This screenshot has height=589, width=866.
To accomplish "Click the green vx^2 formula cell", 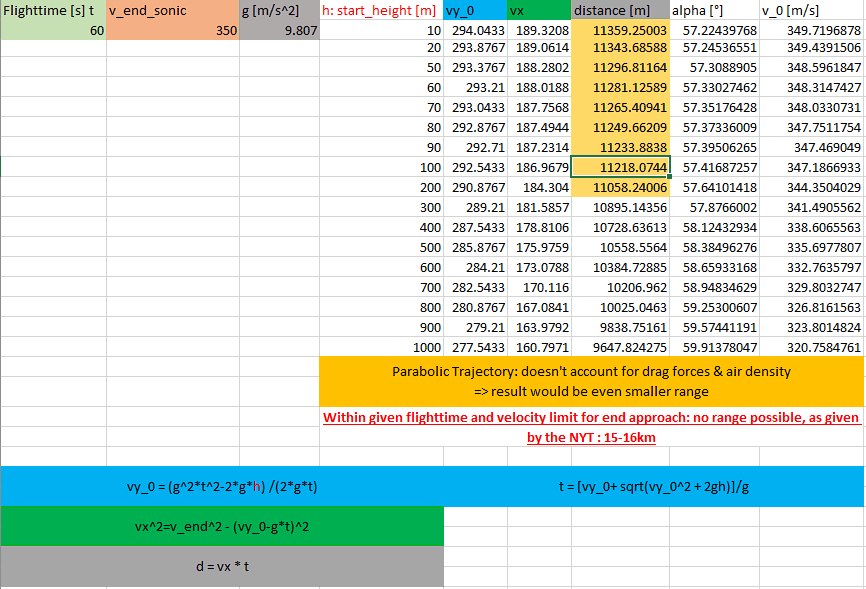I will click(222, 527).
